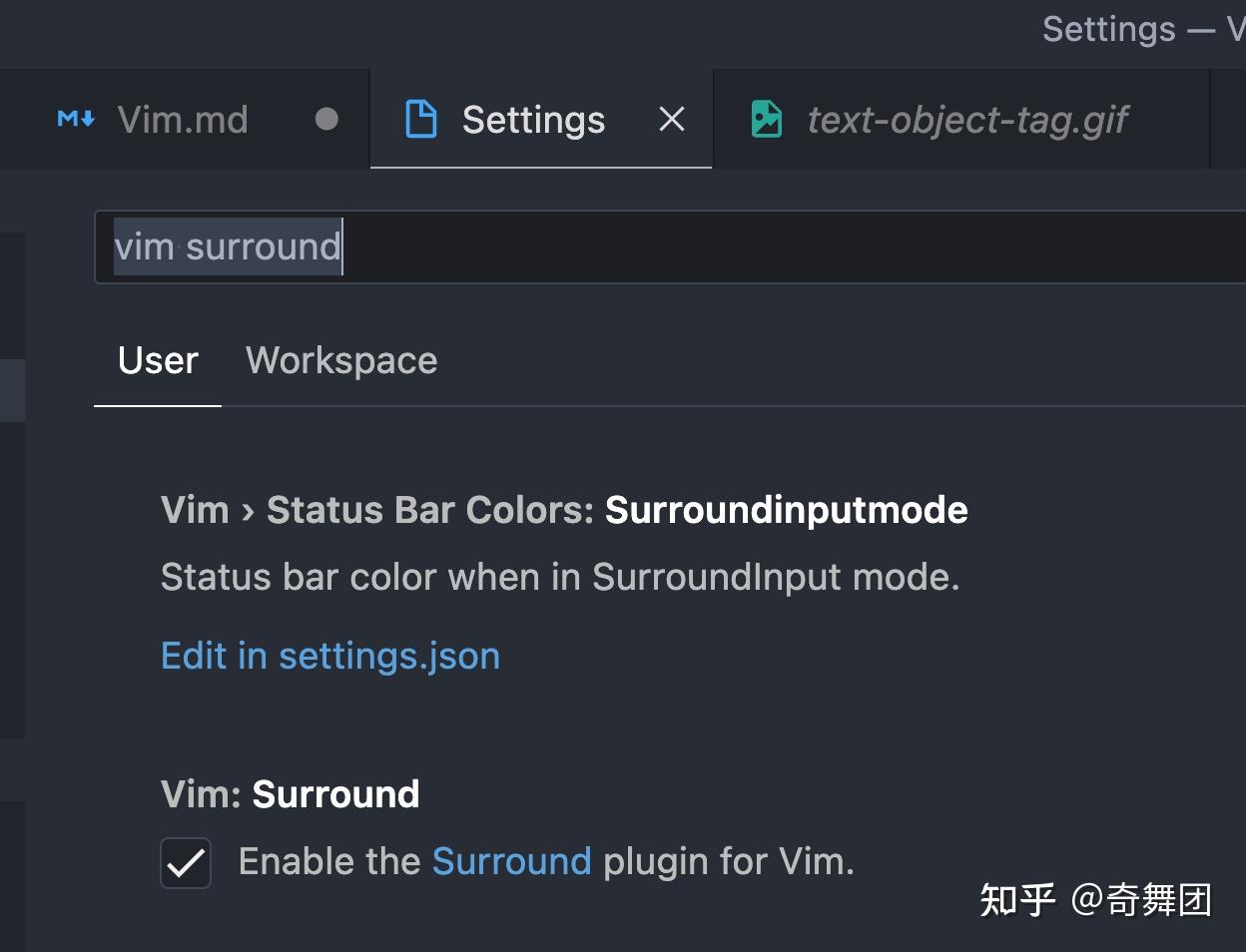
Task: Open "Edit in settings.json"
Action: click(x=329, y=656)
